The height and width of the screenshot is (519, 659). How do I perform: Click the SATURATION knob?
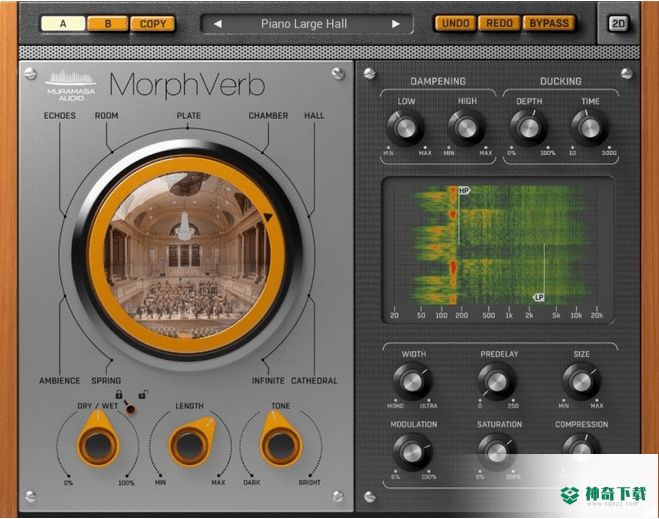click(x=497, y=452)
